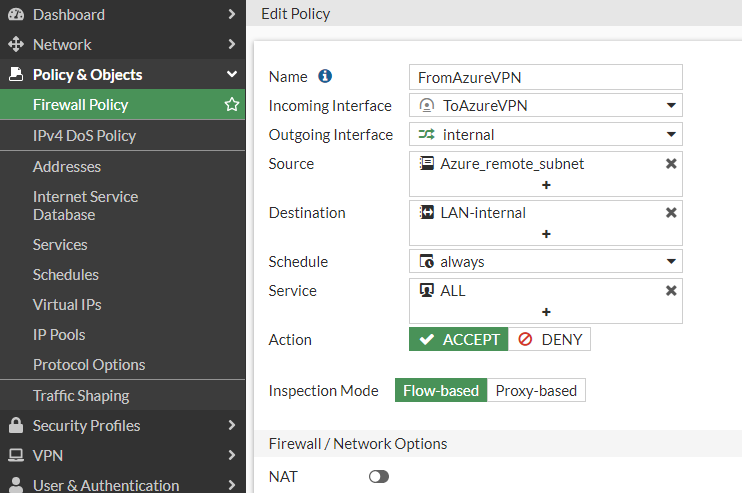
Task: Click the favorite star on Firewall Policy
Action: click(231, 105)
